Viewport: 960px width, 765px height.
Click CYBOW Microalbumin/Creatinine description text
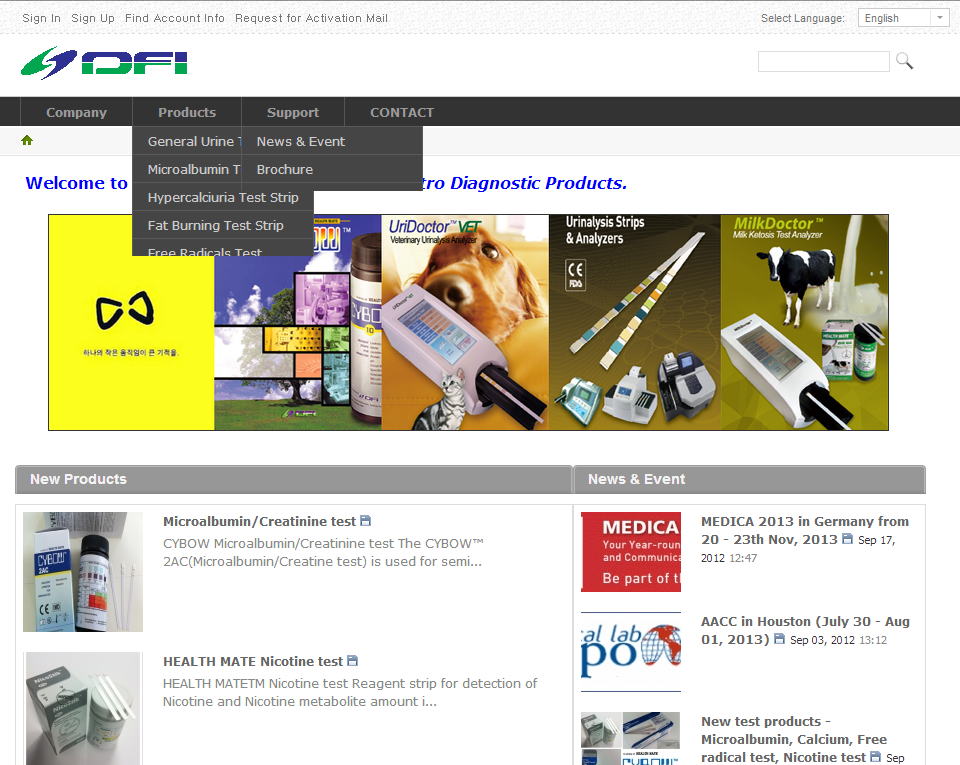pyautogui.click(x=323, y=552)
